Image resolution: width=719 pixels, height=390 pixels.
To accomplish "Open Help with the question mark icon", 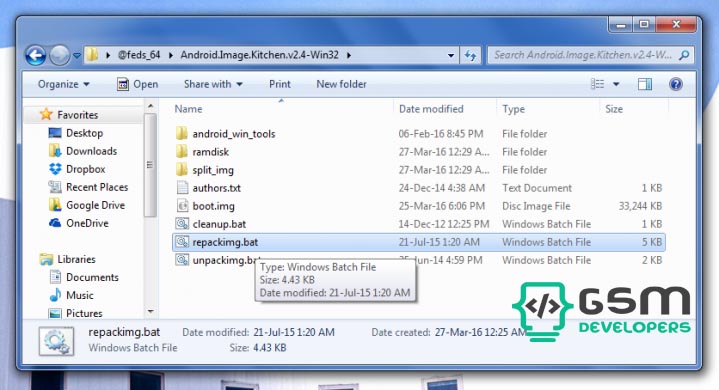I will pyautogui.click(x=675, y=84).
